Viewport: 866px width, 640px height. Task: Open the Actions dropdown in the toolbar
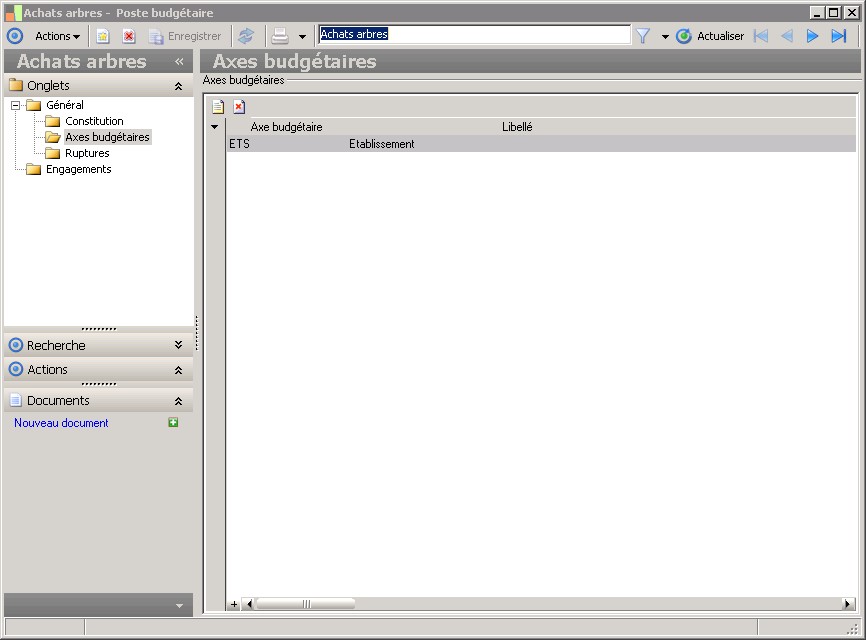[57, 36]
